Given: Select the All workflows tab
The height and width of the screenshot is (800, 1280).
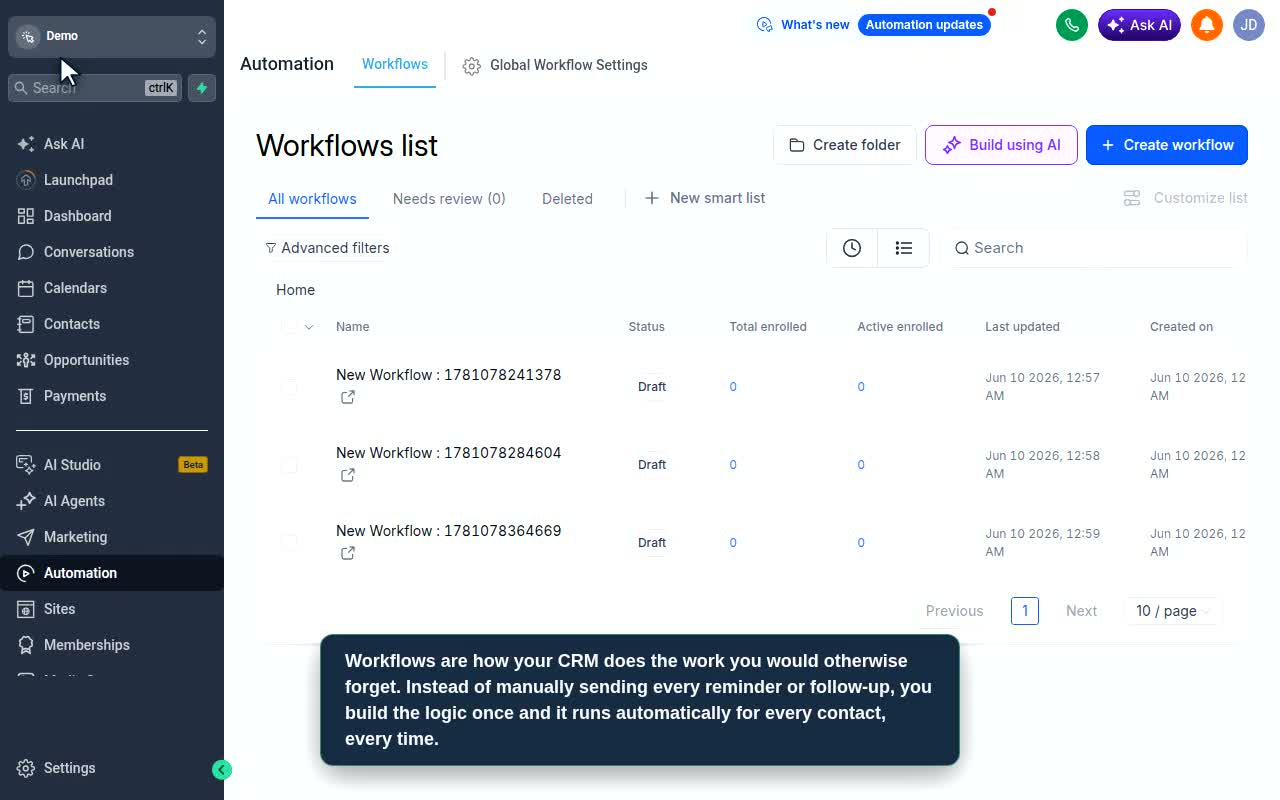Looking at the screenshot, I should (312, 199).
